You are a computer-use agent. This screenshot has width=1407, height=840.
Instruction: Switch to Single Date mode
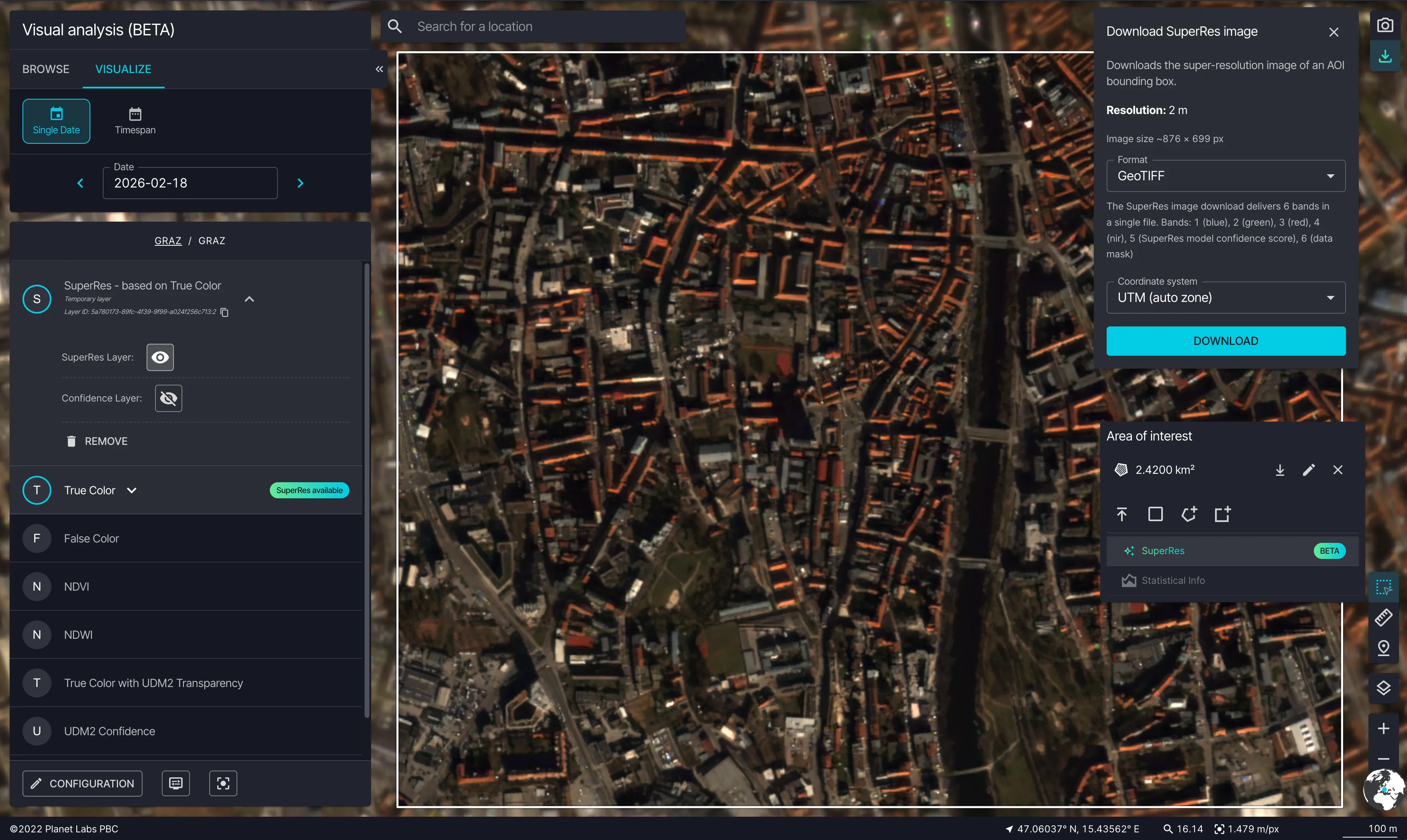56,121
